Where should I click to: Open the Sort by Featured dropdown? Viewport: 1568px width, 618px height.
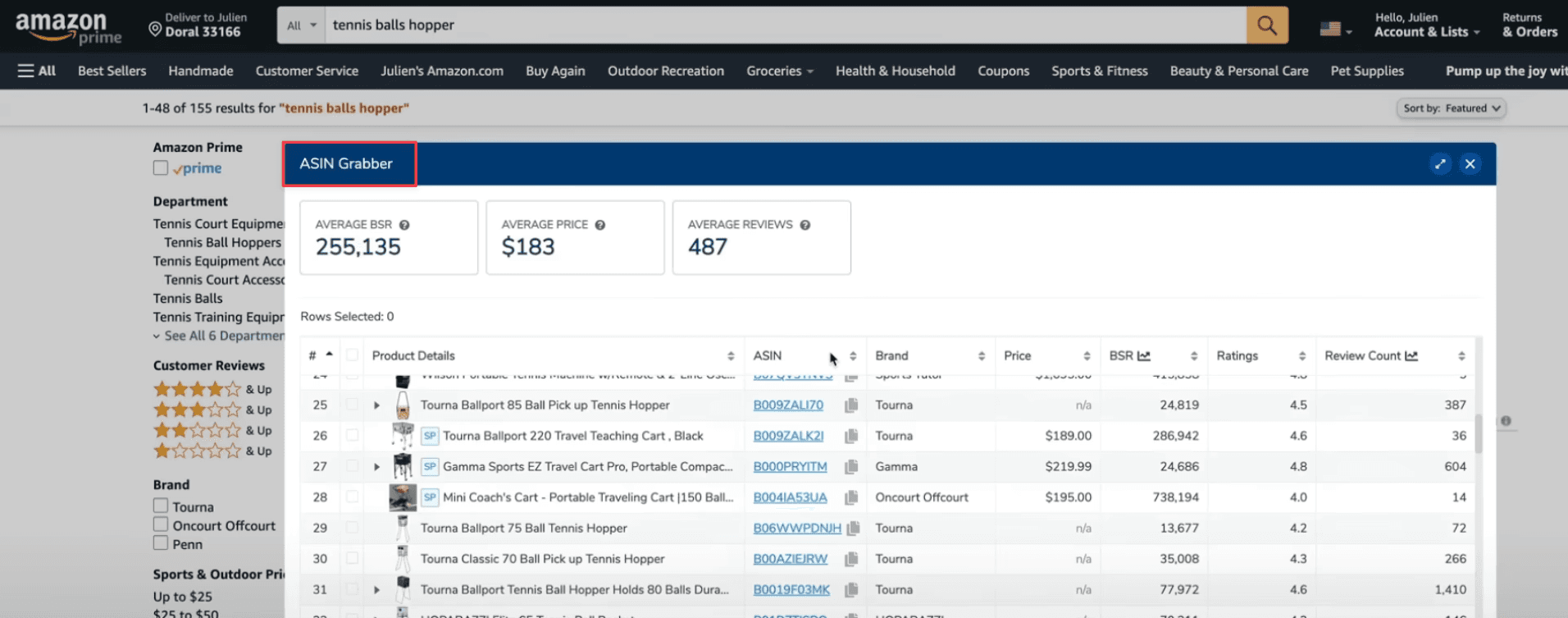pyautogui.click(x=1452, y=108)
